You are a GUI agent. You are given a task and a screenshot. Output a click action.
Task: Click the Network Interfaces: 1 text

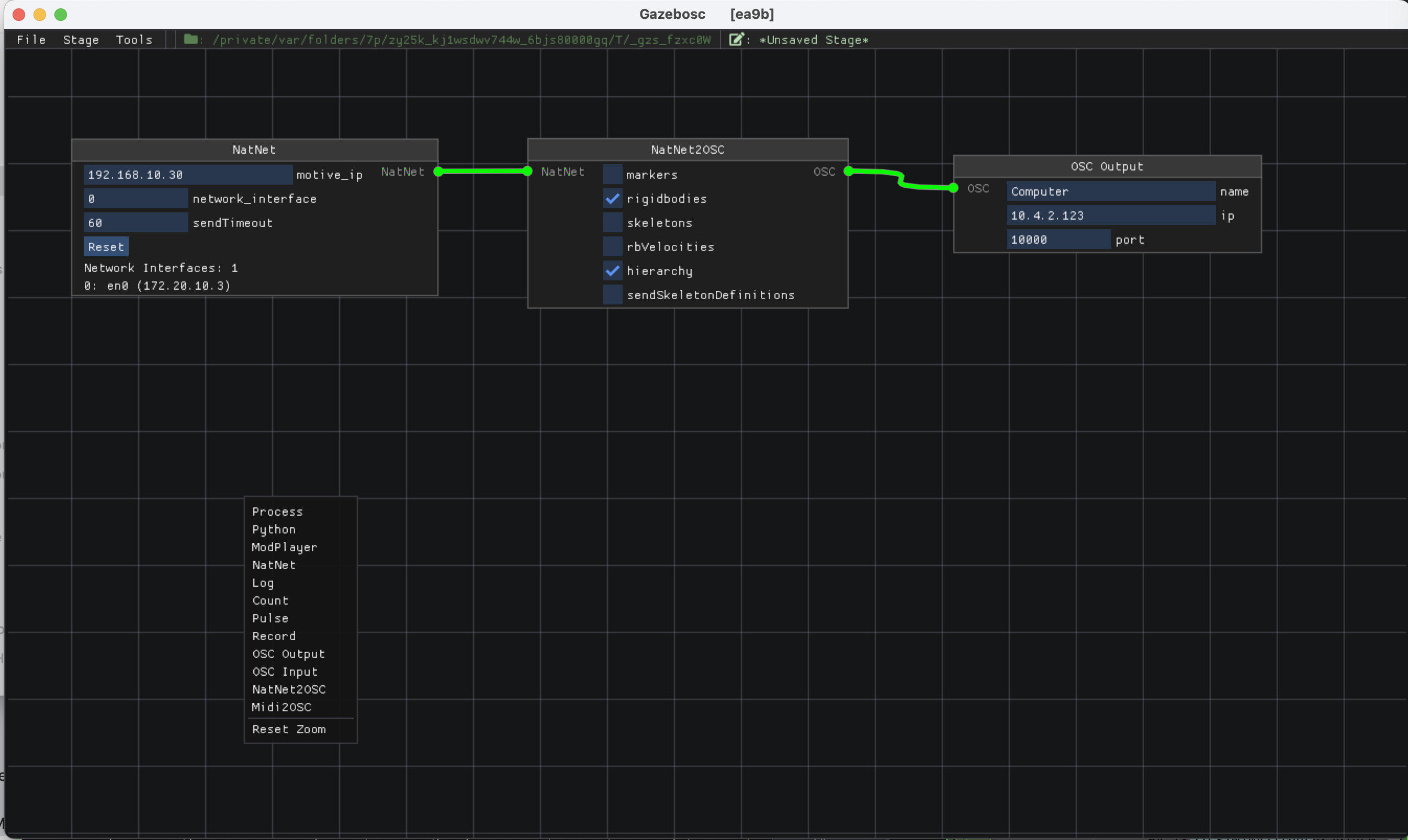click(161, 268)
